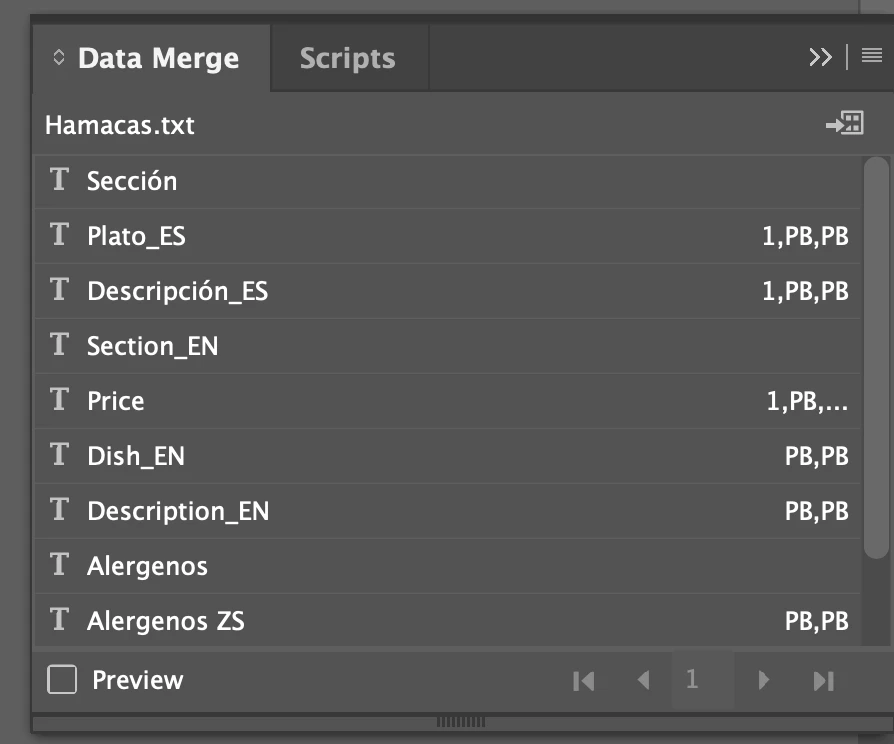This screenshot has width=894, height=744.
Task: Switch to the Scripts tab
Action: (348, 58)
